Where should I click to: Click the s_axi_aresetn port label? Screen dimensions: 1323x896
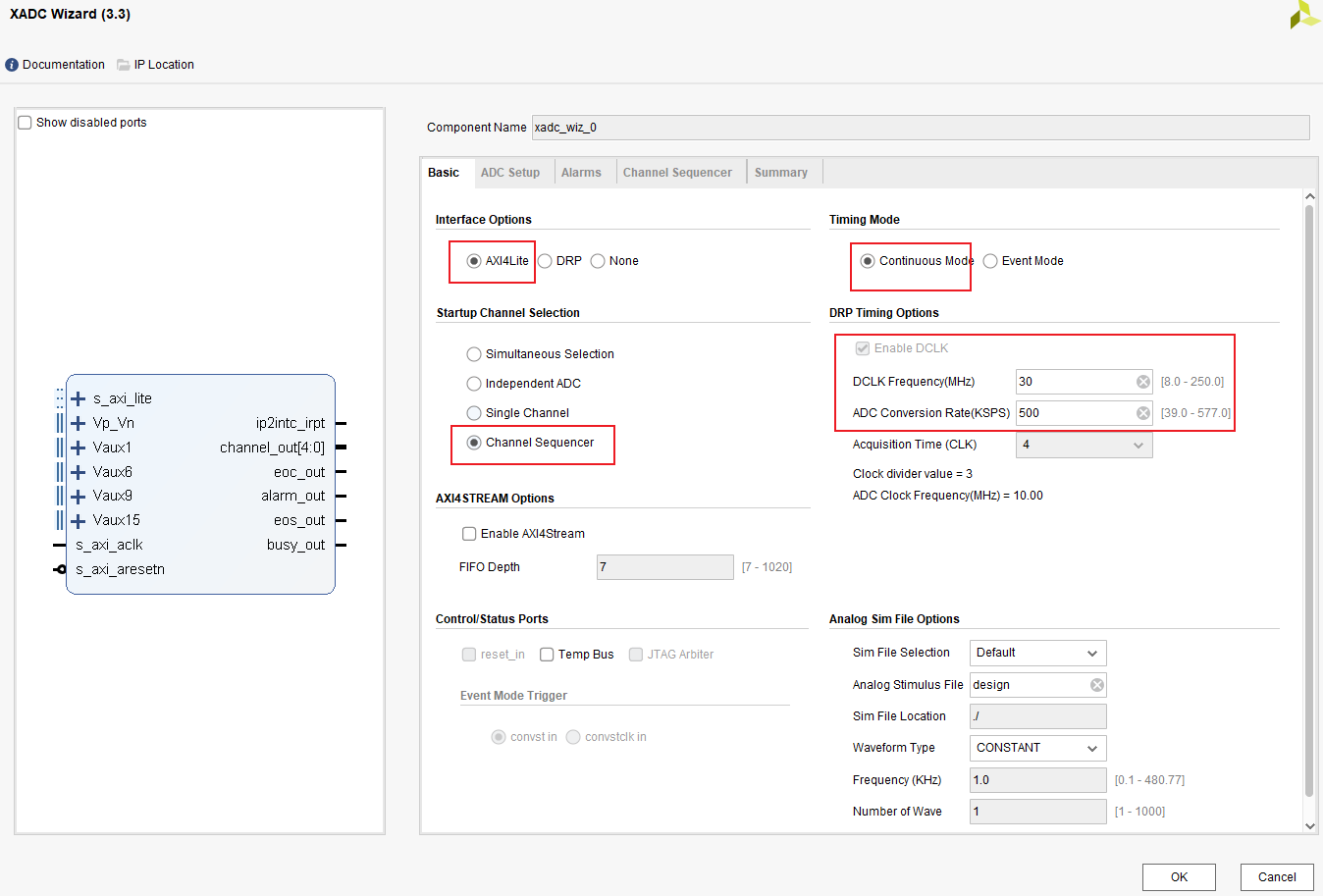pos(120,569)
